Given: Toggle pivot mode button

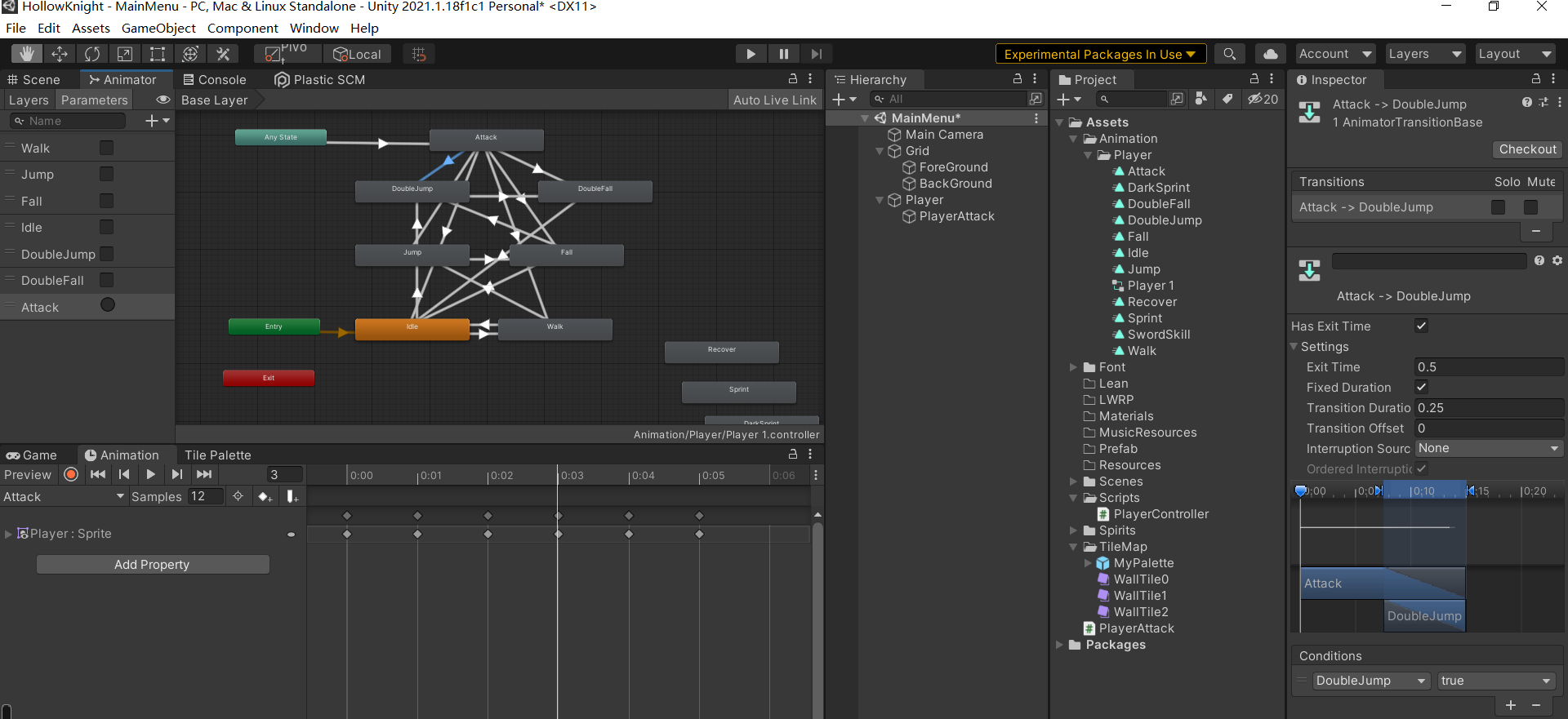Looking at the screenshot, I should (x=287, y=54).
